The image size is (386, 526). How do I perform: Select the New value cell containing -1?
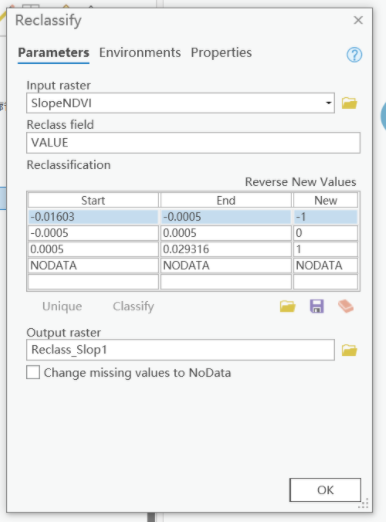click(325, 217)
